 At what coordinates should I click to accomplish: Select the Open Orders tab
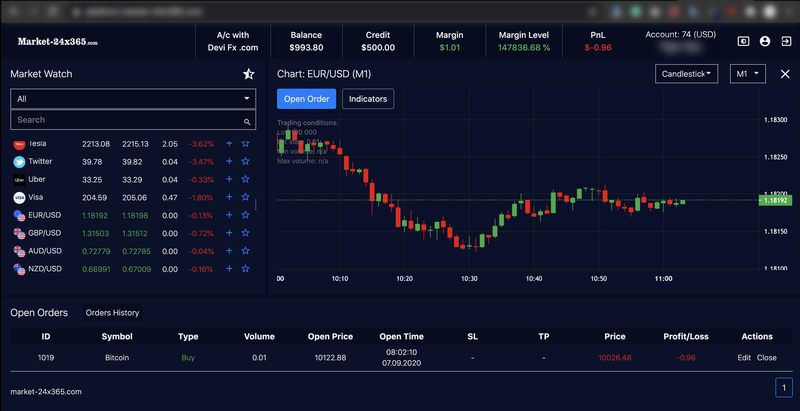pos(39,313)
